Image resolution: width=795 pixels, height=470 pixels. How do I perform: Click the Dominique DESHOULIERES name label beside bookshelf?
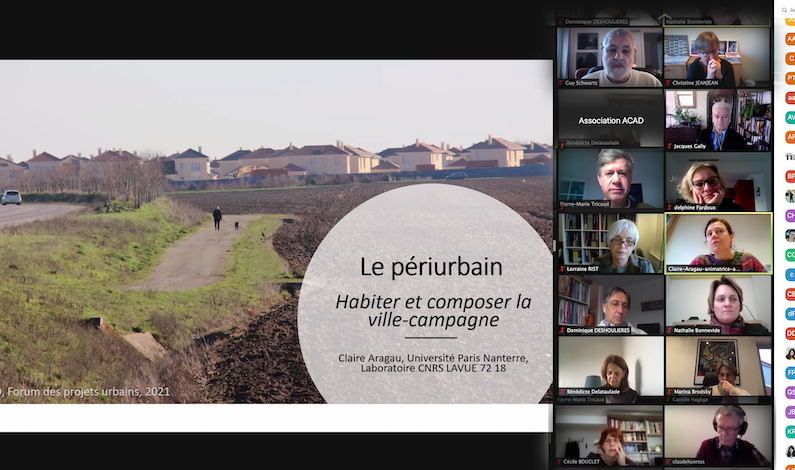coord(598,330)
